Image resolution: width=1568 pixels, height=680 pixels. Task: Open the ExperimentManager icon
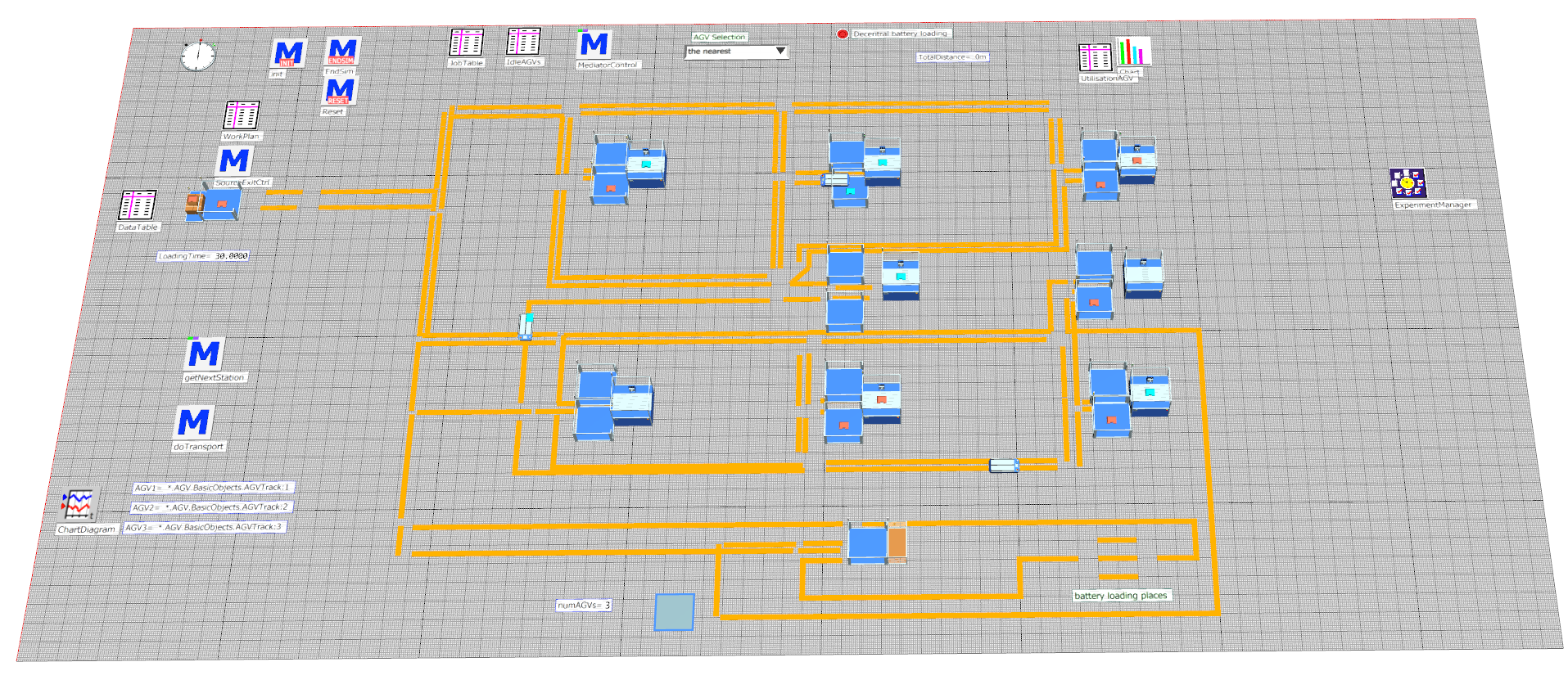click(1407, 183)
